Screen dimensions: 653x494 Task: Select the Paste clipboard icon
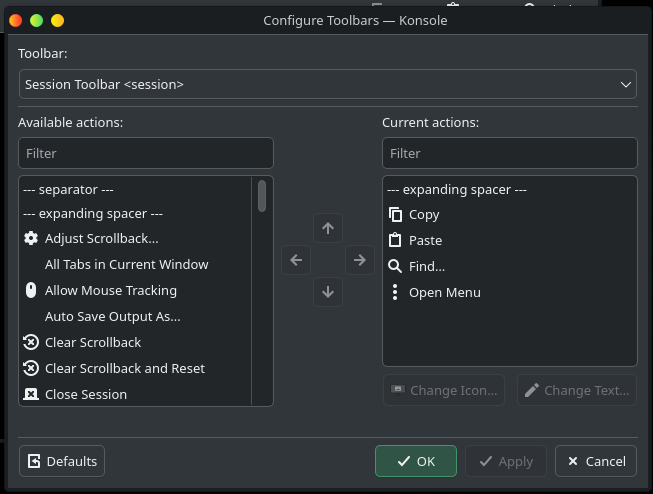(395, 240)
